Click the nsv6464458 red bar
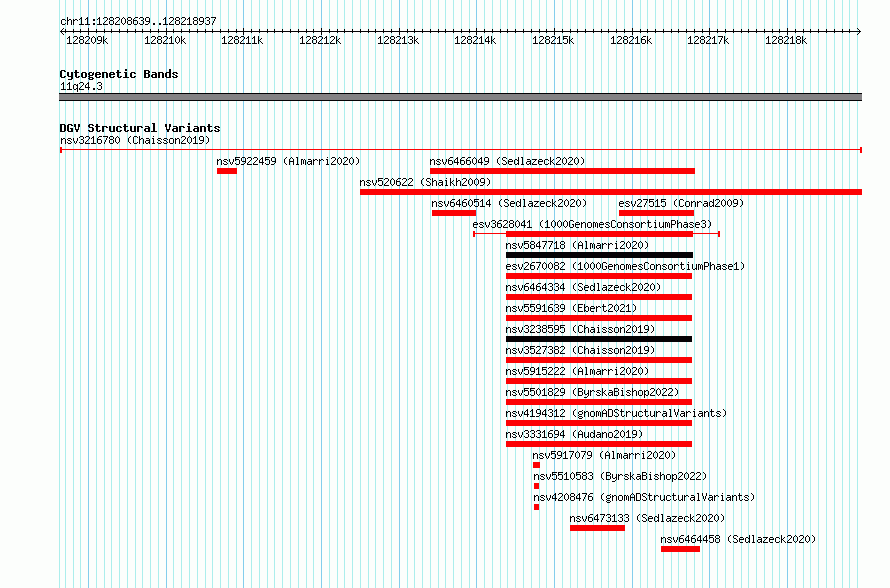Image resolution: width=890 pixels, height=588 pixels. pyautogui.click(x=681, y=549)
